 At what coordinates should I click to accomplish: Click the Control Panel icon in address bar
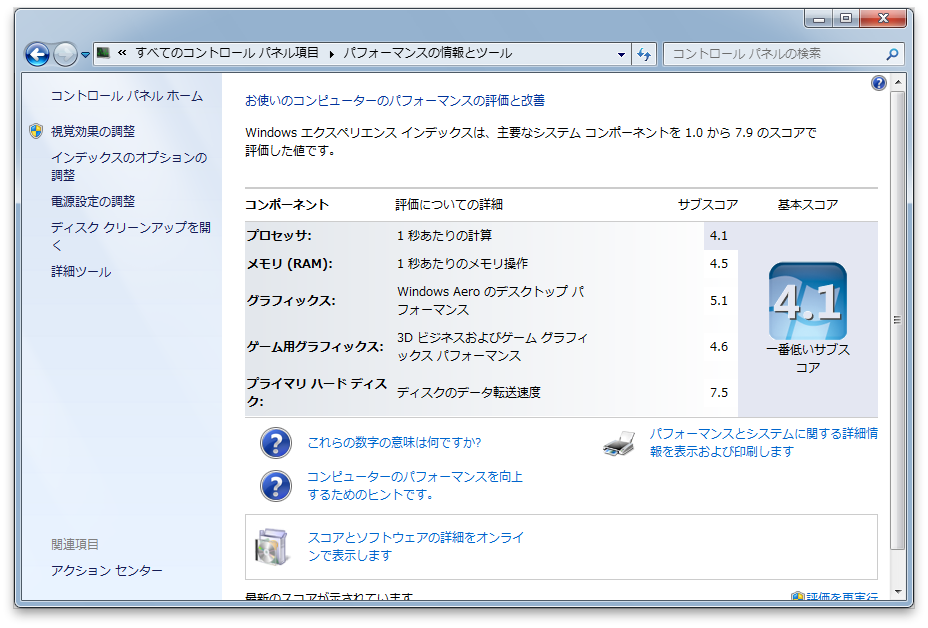tap(103, 53)
